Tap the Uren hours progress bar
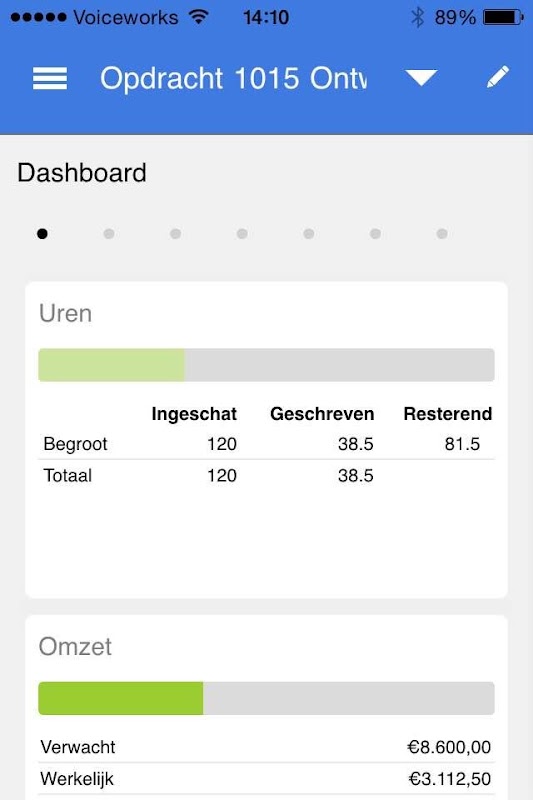533x800 pixels. click(266, 365)
